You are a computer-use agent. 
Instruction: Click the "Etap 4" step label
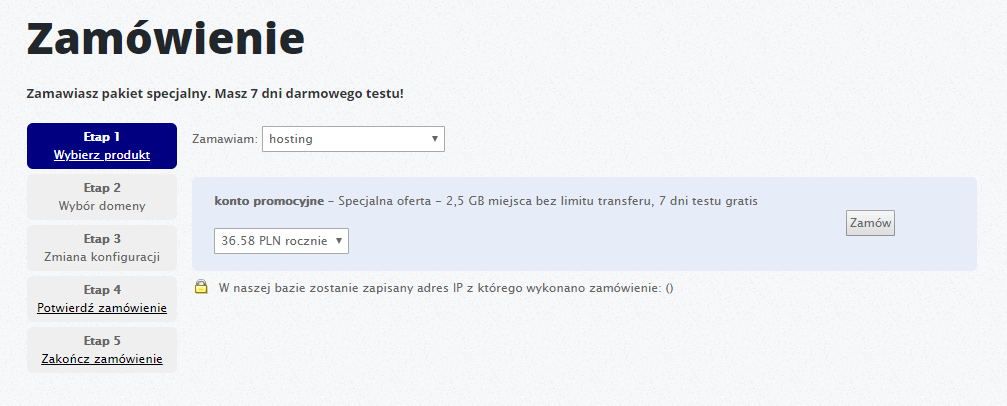point(102,290)
